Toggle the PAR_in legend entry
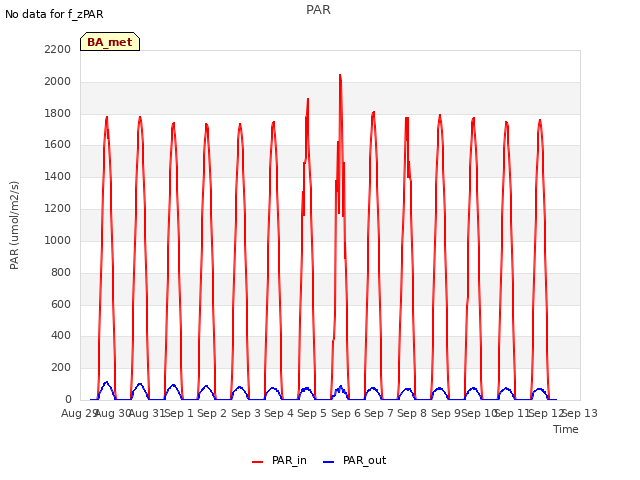The width and height of the screenshot is (640, 480). [x=279, y=460]
